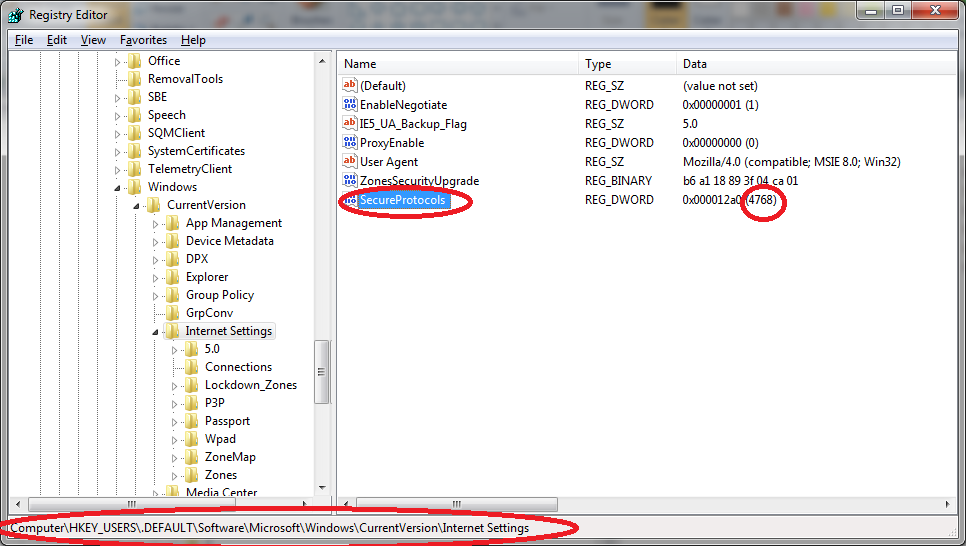Select the Explorer folder icon
Image resolution: width=966 pixels, height=546 pixels.
click(x=172, y=277)
